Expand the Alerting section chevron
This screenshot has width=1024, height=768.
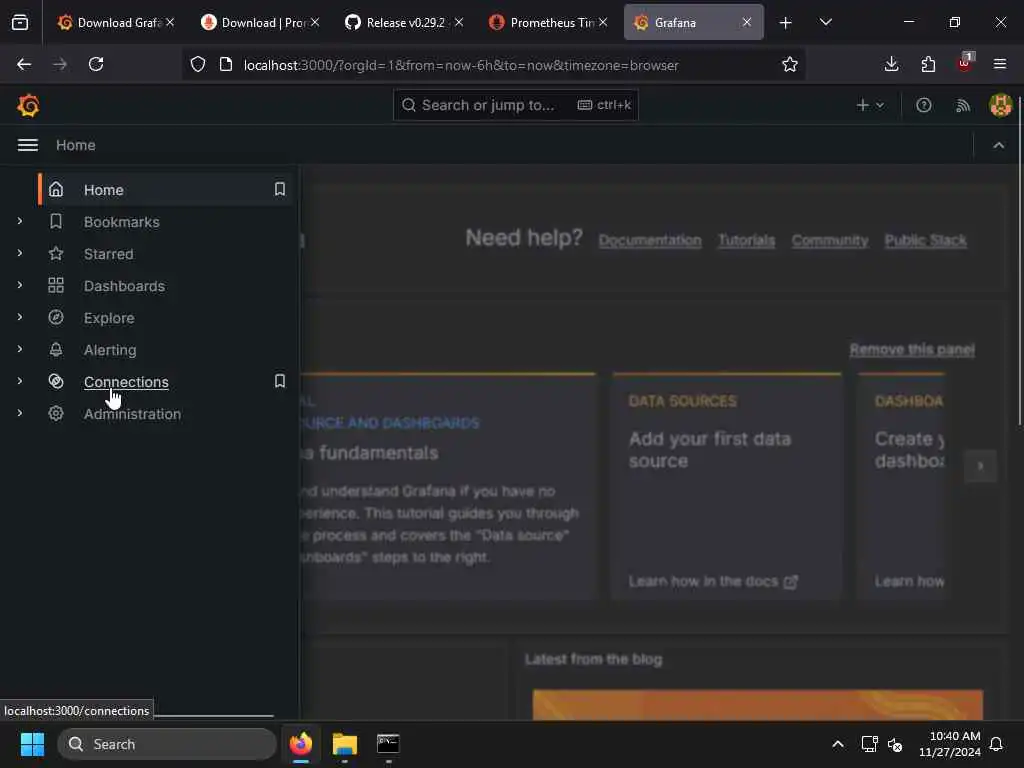click(20, 349)
